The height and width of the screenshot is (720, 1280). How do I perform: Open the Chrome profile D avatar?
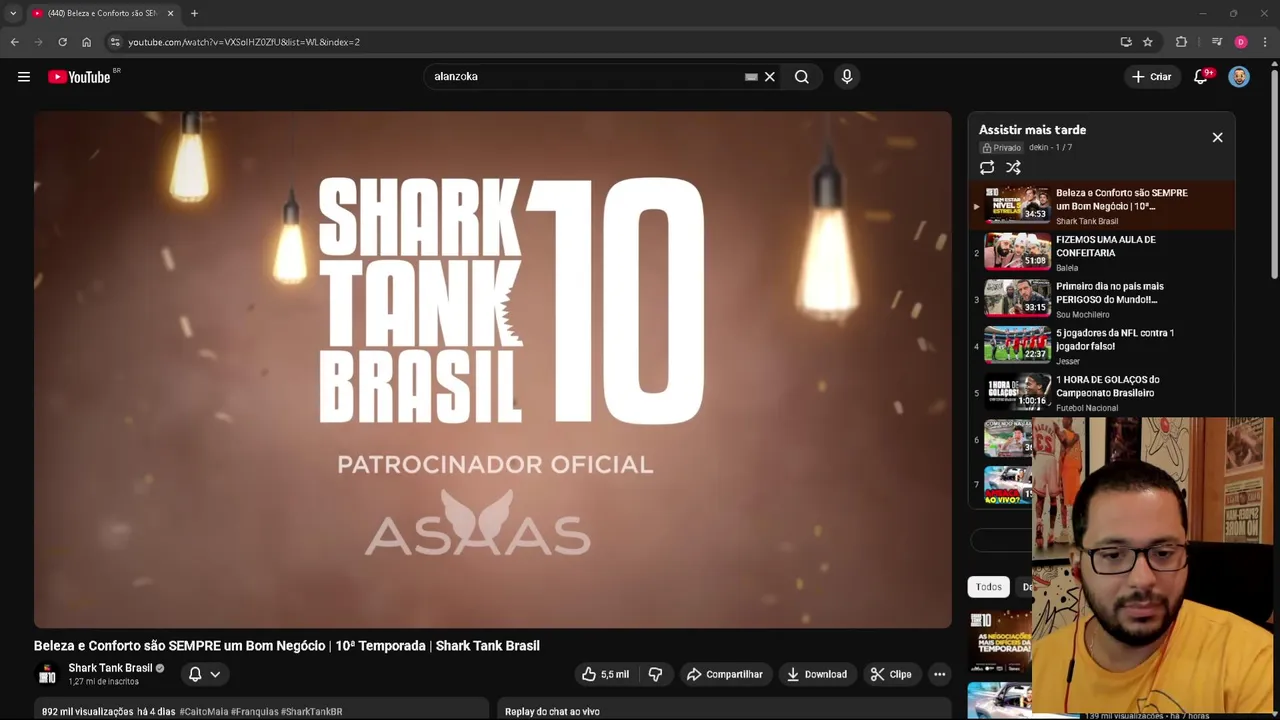[x=1241, y=42]
